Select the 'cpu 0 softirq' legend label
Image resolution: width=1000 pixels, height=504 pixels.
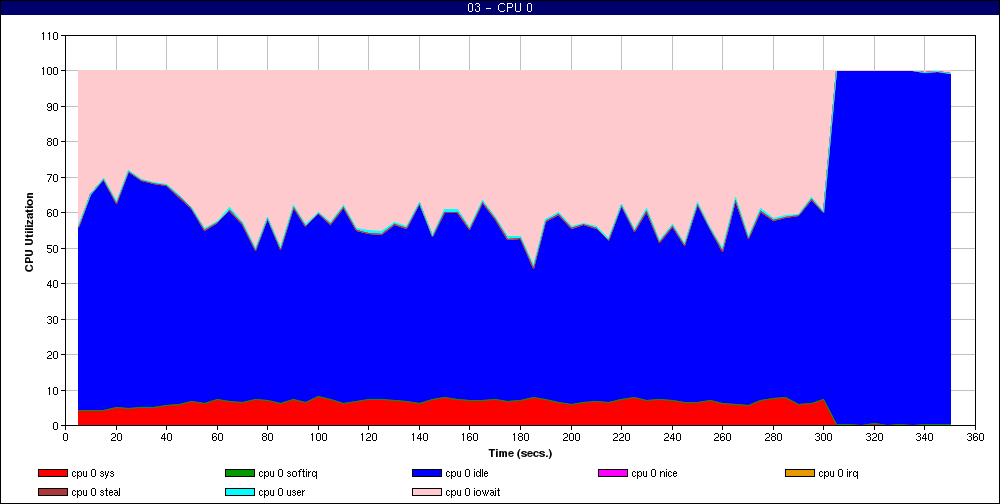(288, 473)
